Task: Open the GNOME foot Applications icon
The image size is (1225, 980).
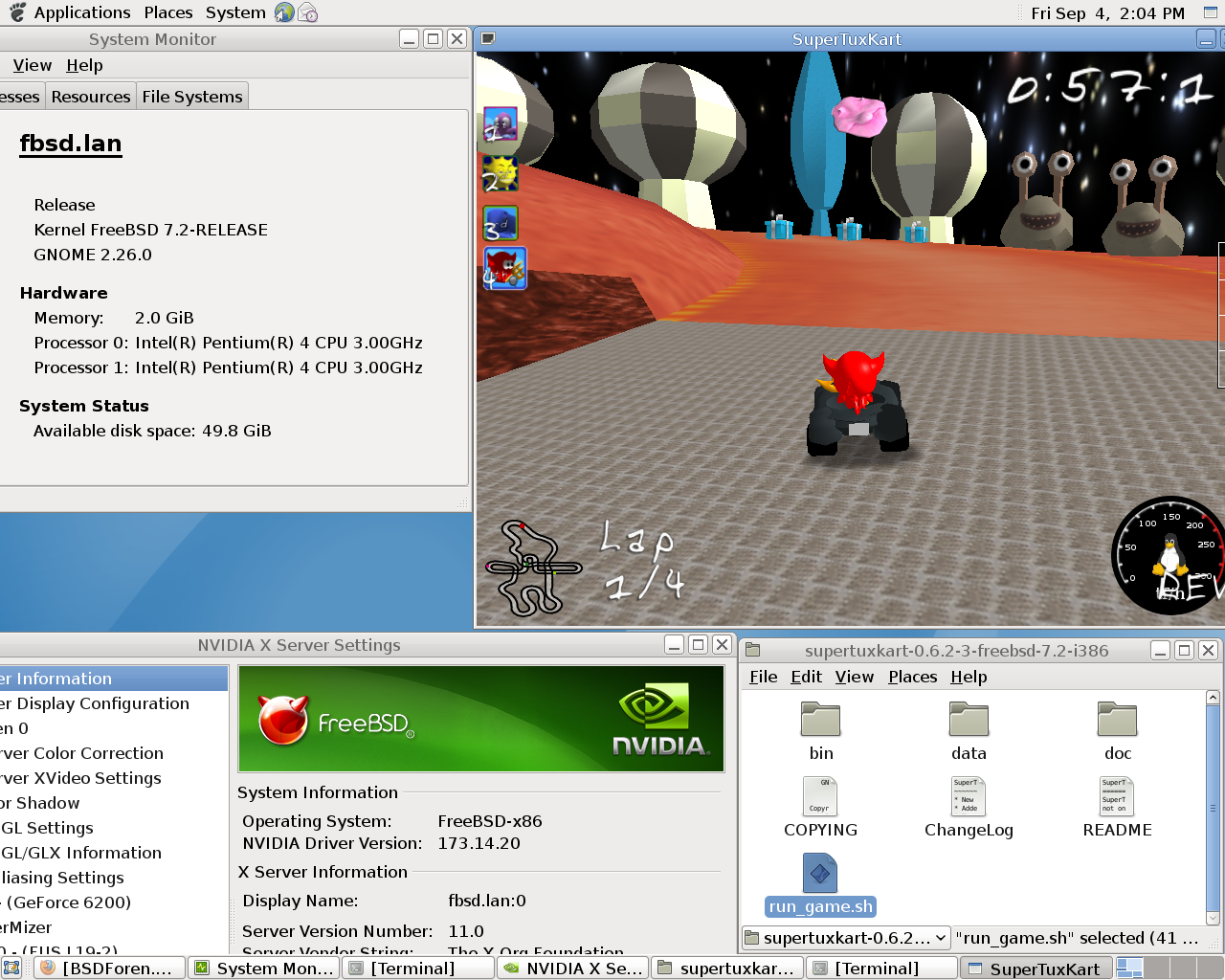Action: tap(17, 12)
